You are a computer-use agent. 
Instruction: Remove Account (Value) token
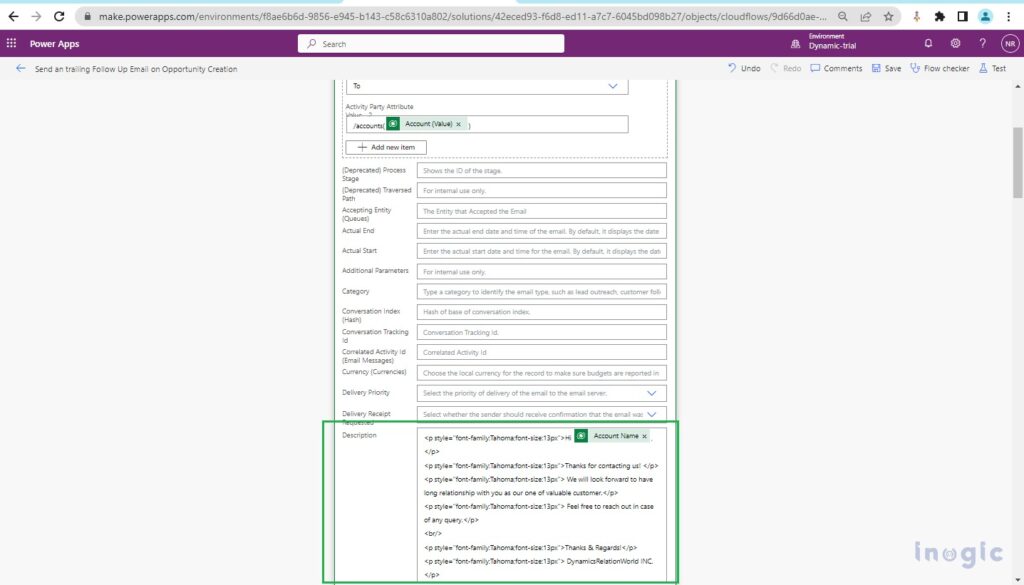(458, 124)
